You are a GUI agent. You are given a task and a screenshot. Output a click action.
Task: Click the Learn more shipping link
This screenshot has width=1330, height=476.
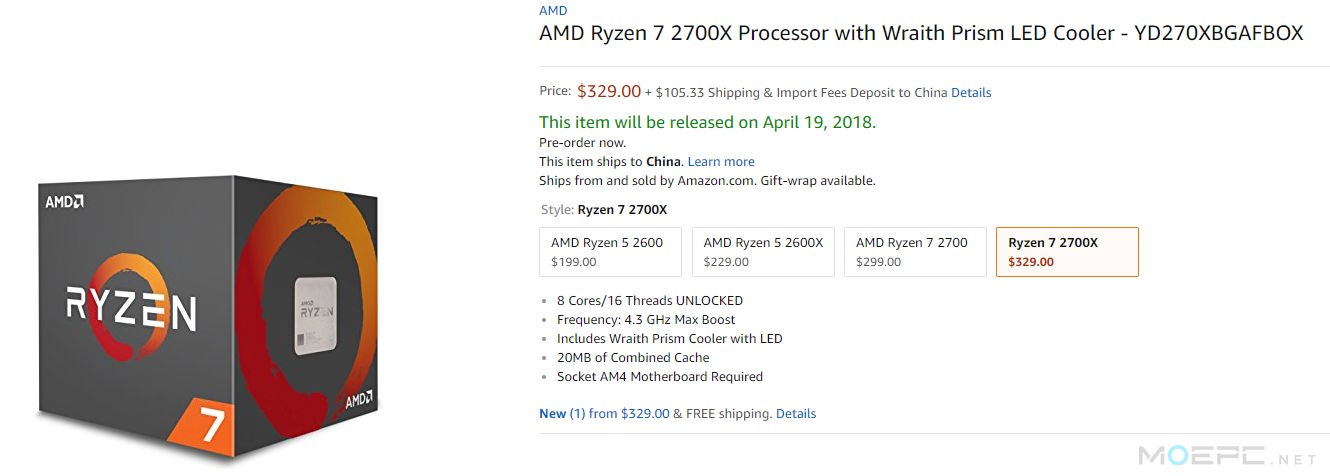click(721, 162)
